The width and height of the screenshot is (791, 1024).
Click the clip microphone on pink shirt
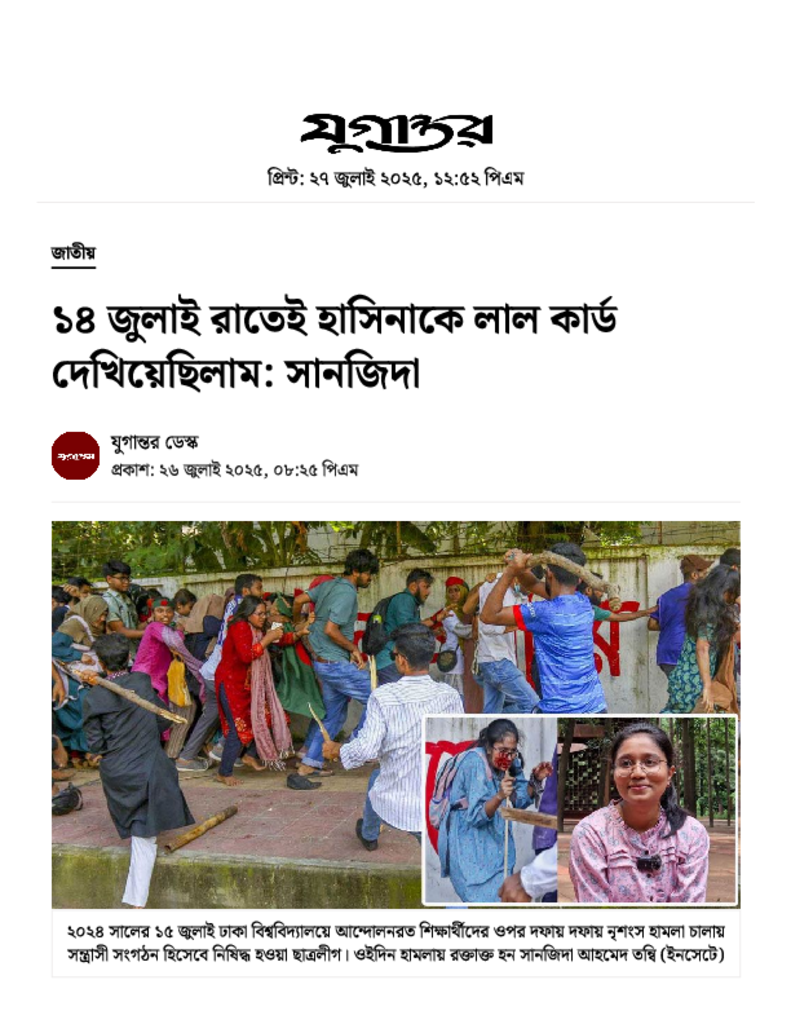pyautogui.click(x=648, y=863)
